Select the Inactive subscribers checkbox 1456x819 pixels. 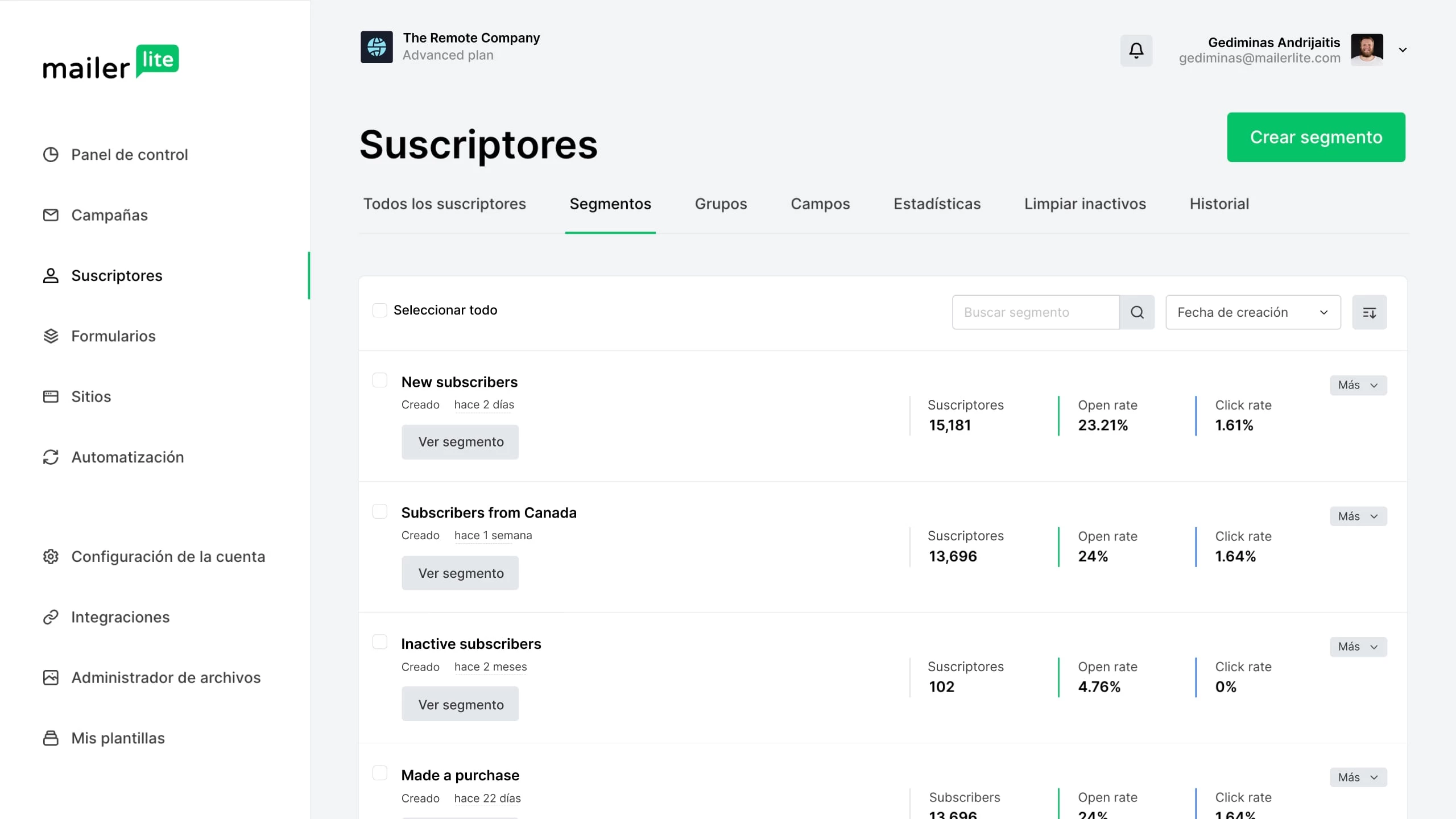(379, 642)
